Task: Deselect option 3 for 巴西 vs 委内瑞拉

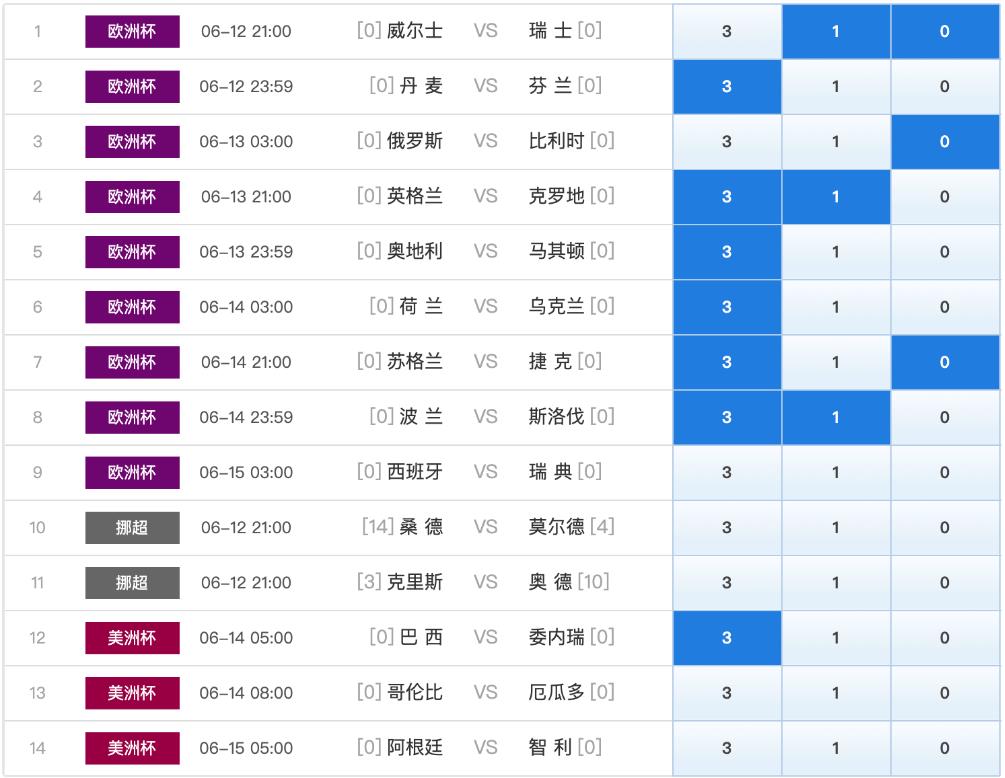Action: tap(726, 637)
